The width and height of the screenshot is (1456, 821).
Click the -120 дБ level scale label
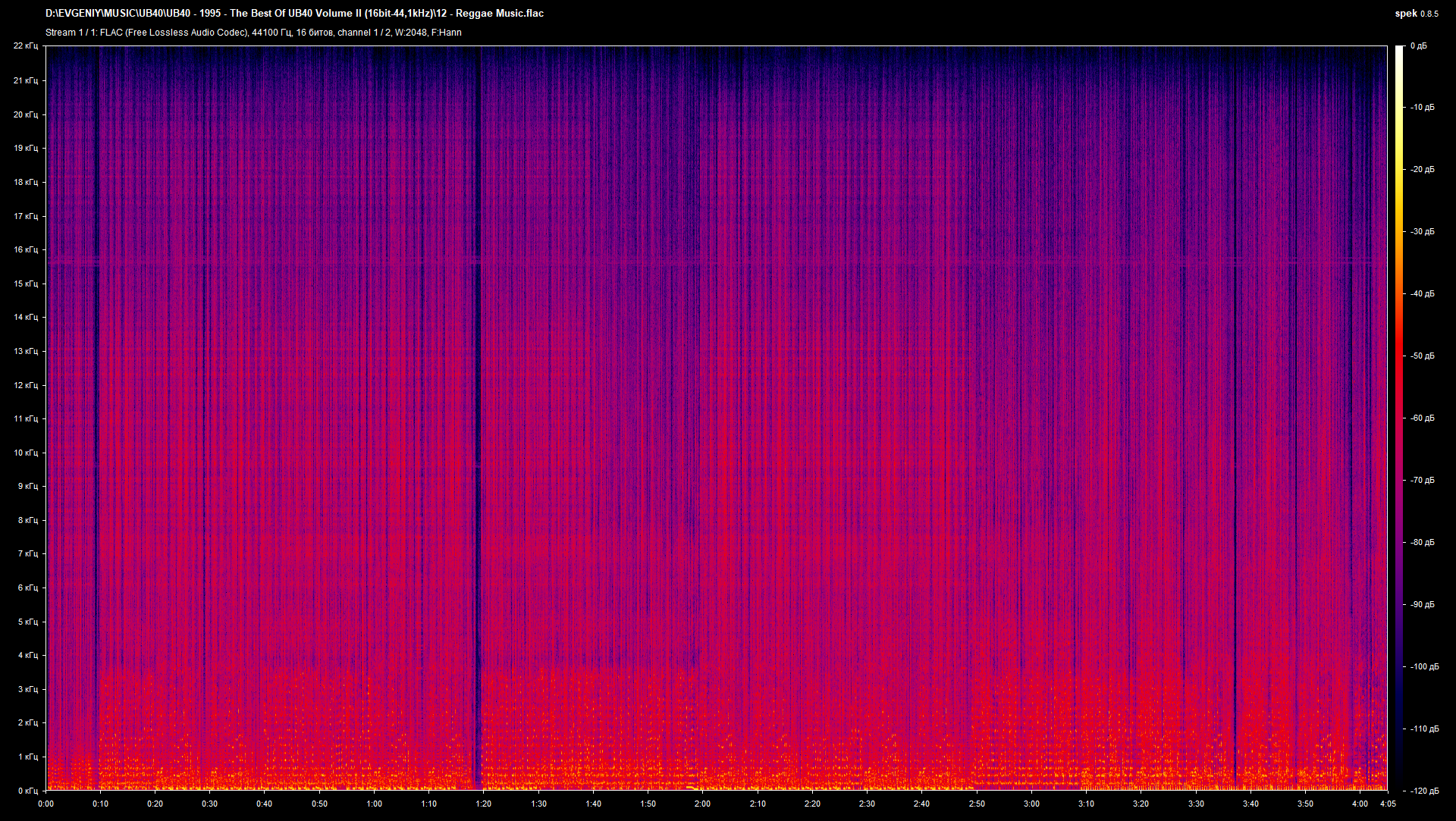1424,791
